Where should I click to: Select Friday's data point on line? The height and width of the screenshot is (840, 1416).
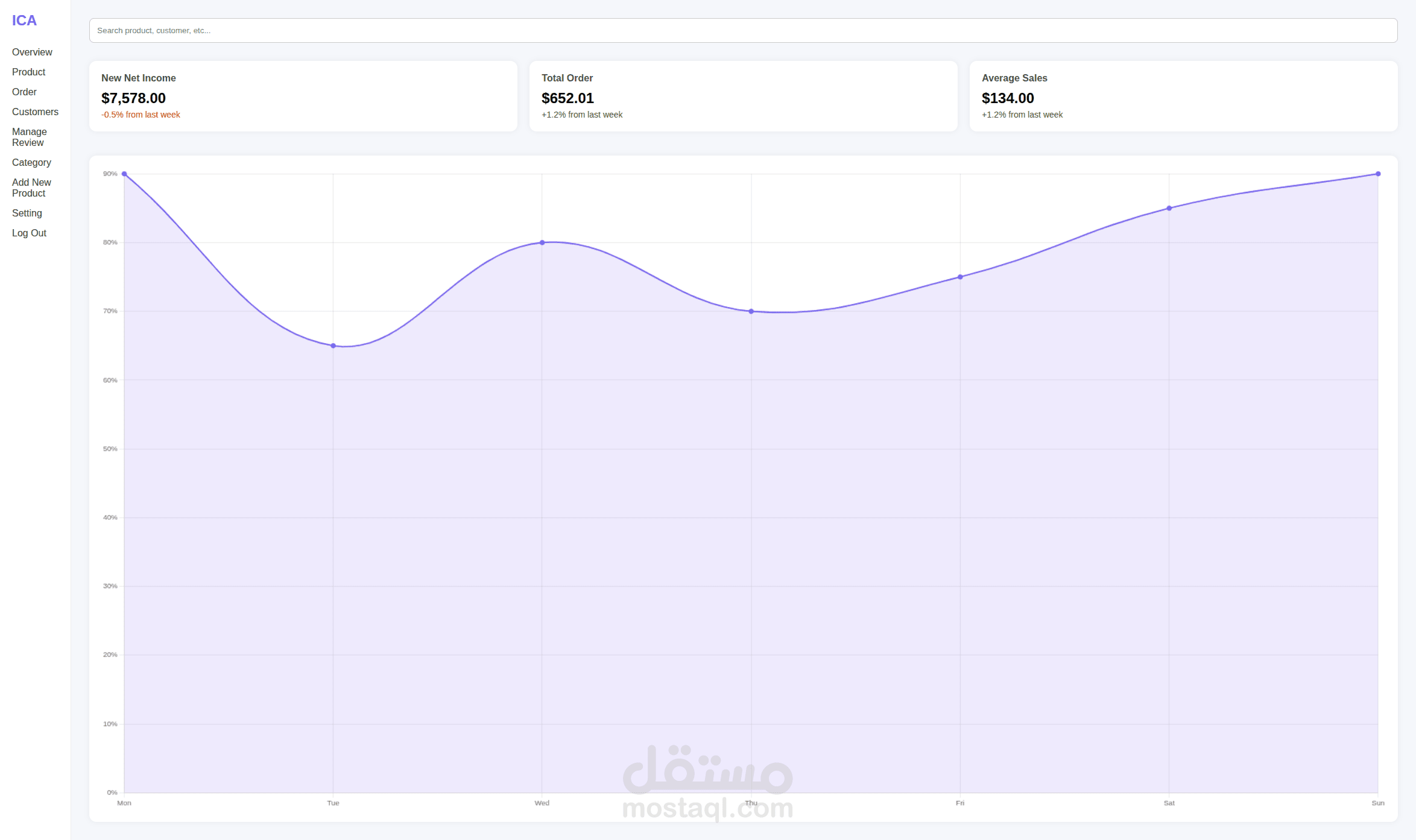click(960, 277)
